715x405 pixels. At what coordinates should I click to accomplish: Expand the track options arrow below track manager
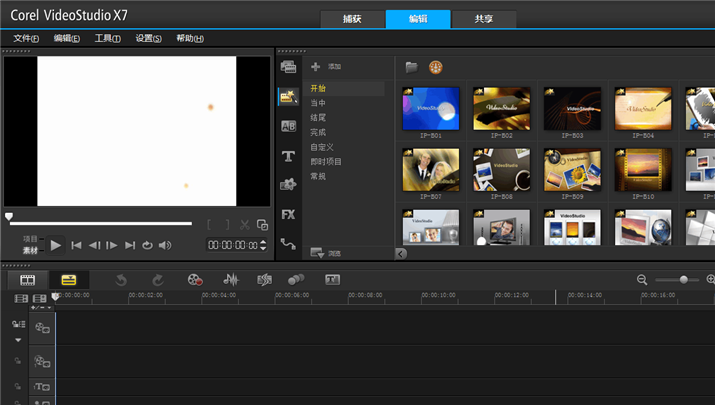pyautogui.click(x=17, y=340)
